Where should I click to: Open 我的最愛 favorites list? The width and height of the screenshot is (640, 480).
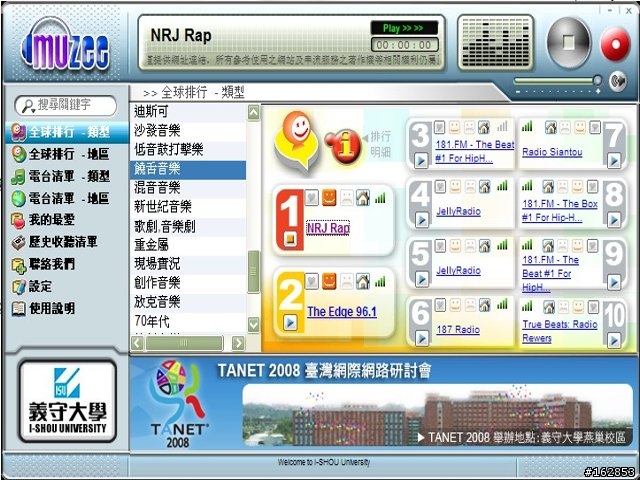tap(43, 220)
